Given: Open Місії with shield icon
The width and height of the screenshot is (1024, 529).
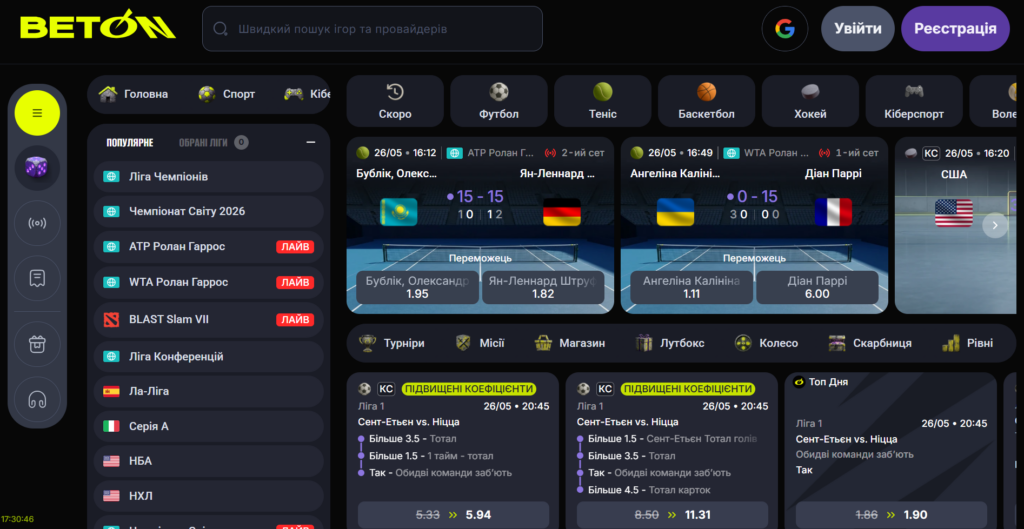Looking at the screenshot, I should pyautogui.click(x=480, y=343).
